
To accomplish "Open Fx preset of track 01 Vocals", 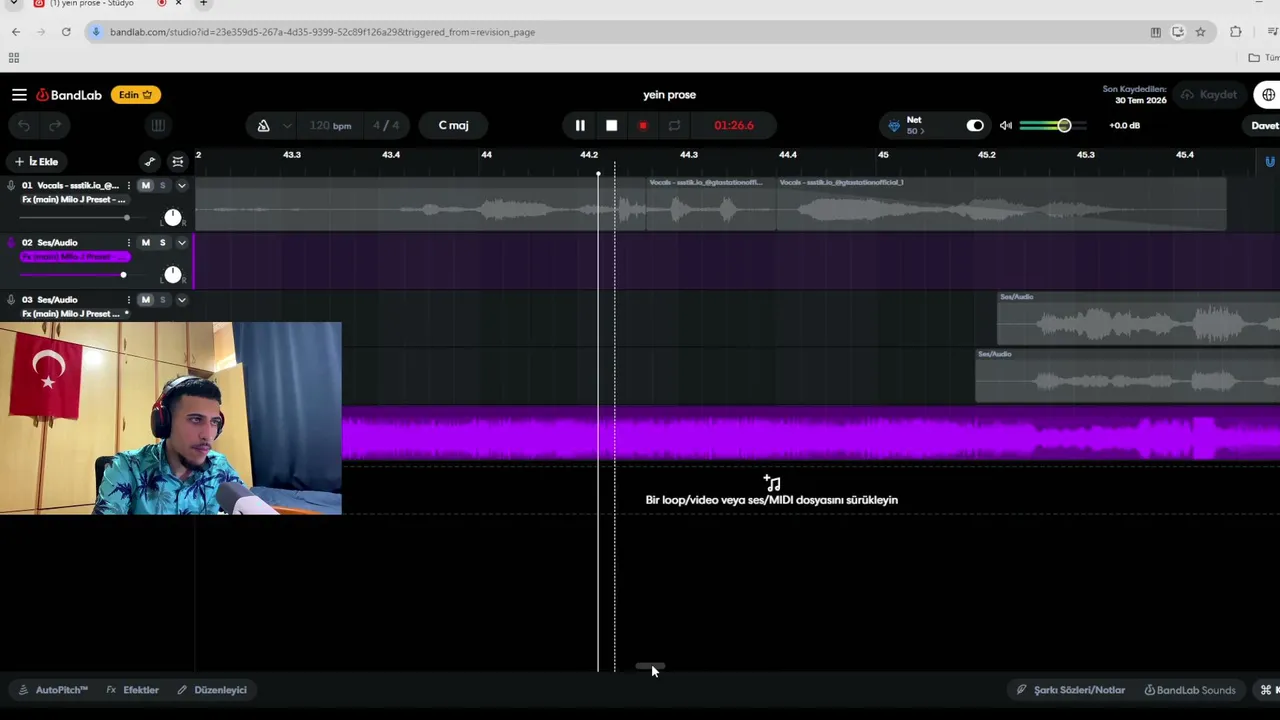I will coord(74,200).
